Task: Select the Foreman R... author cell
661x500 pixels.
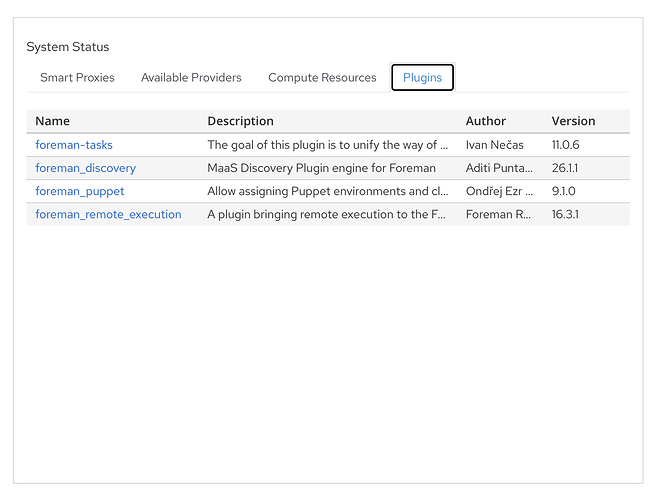Action: 498,215
